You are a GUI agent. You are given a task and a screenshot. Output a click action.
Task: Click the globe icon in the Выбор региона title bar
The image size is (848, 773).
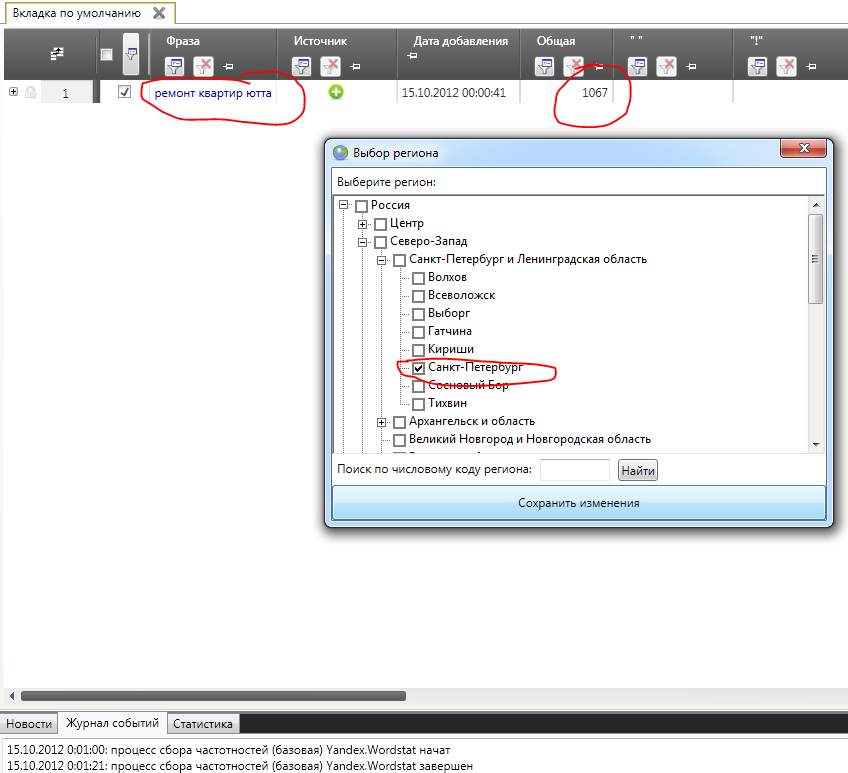(x=341, y=153)
